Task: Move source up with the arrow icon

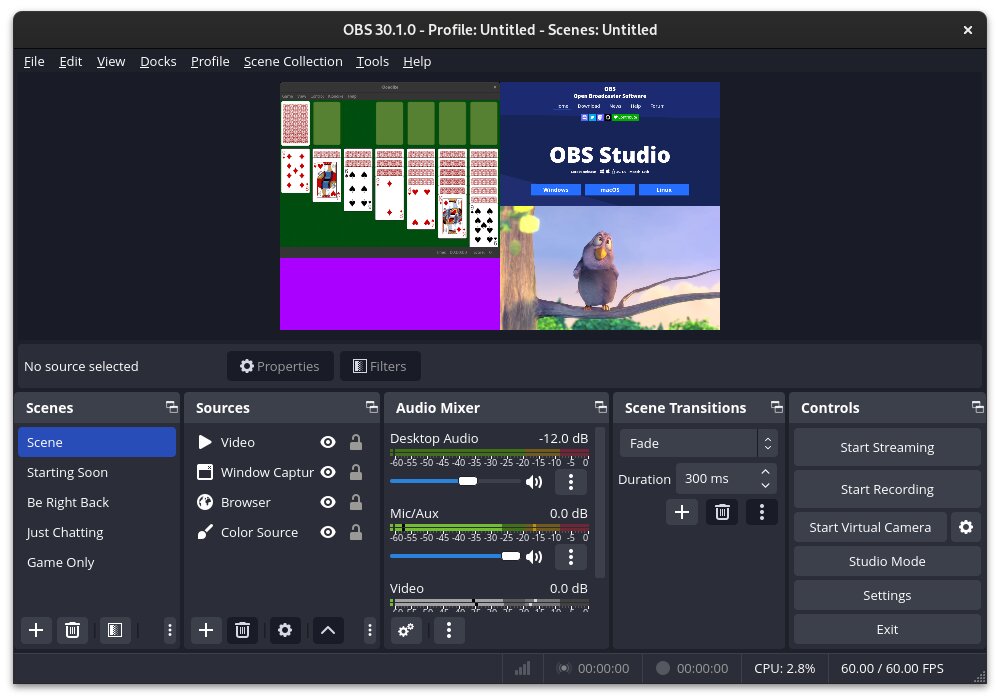Action: coord(328,631)
